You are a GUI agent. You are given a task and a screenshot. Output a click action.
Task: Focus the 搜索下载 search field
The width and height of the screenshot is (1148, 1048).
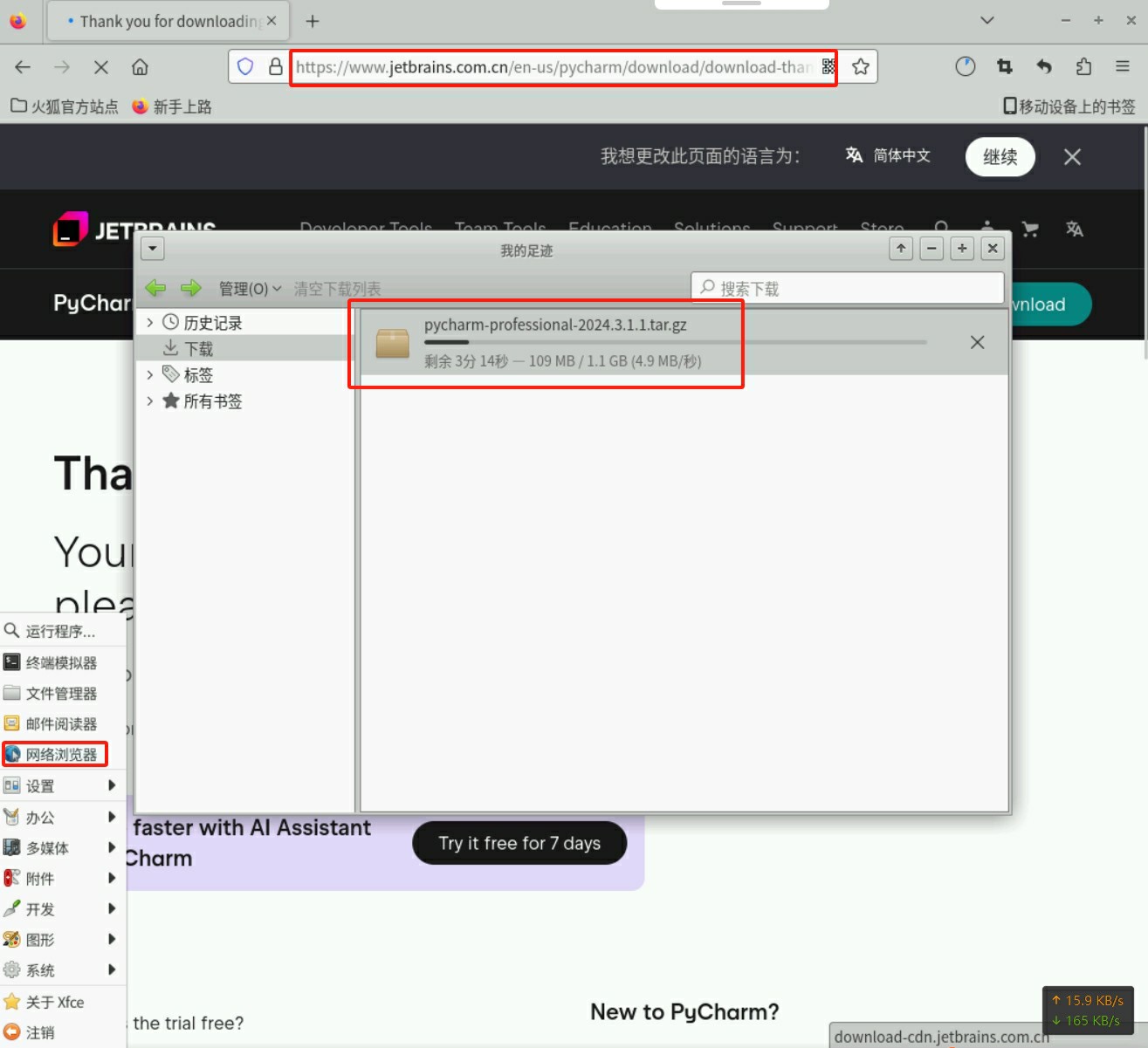point(848,288)
